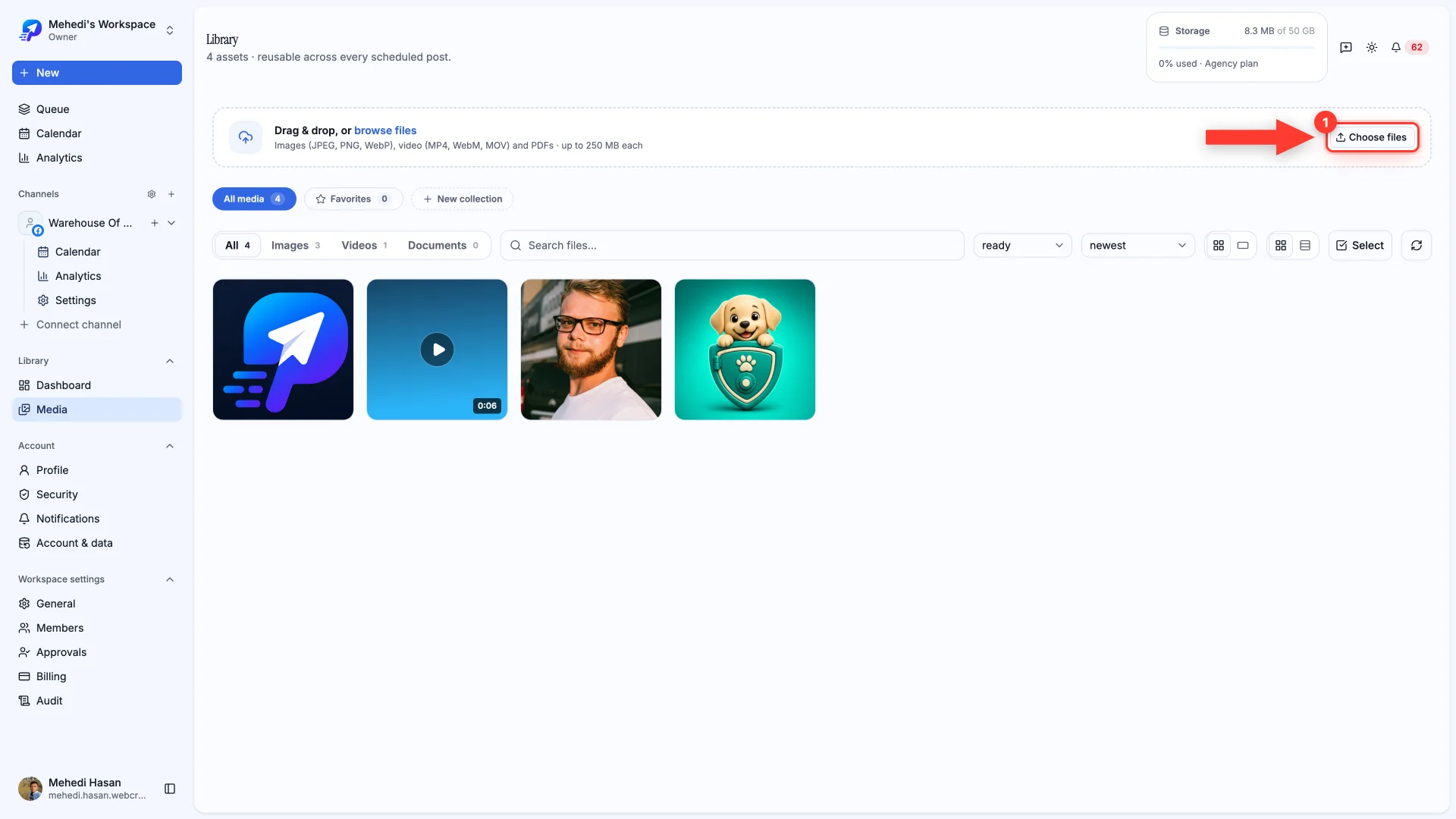The width and height of the screenshot is (1456, 819).
Task: Collapse the Library sidebar section
Action: click(x=170, y=361)
